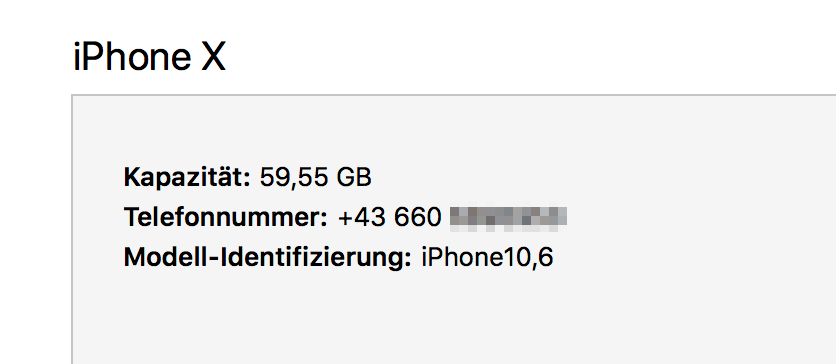Select the bold Telefonnummer label
836x364 pixels.
click(x=226, y=217)
